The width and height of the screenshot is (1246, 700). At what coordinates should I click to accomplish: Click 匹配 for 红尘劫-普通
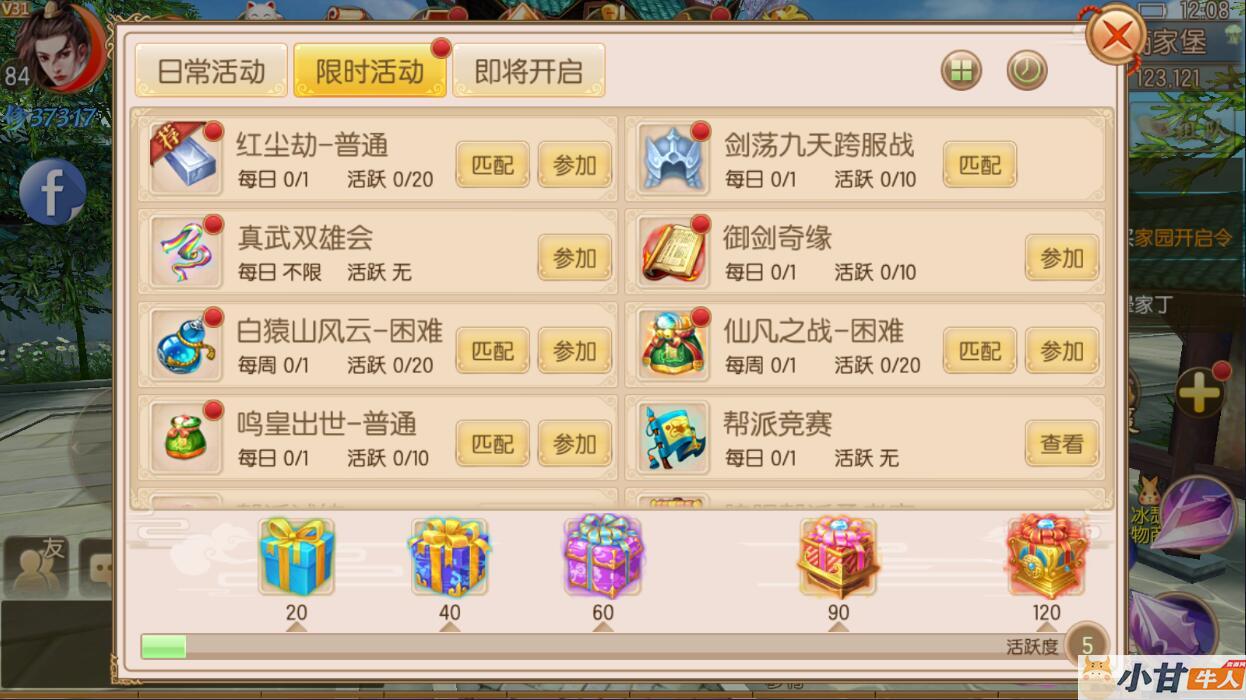click(493, 165)
